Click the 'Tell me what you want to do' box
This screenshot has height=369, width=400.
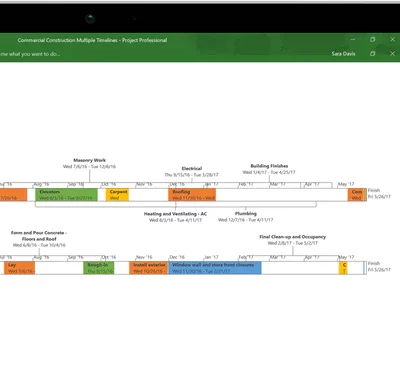30,54
